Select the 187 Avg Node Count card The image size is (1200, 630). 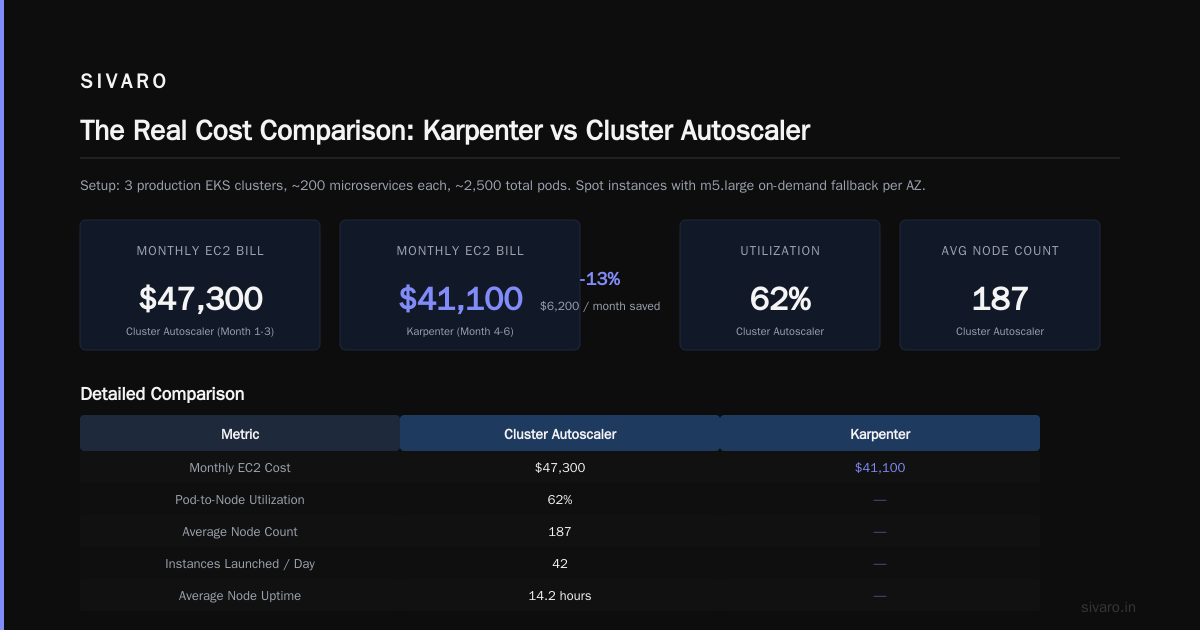(x=1000, y=285)
